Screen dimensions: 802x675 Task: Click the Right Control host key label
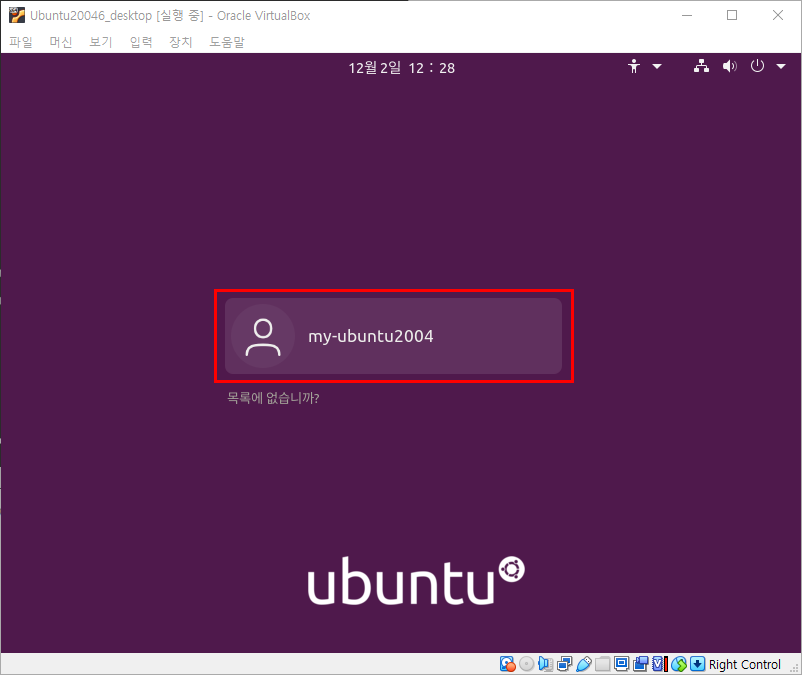coord(745,664)
